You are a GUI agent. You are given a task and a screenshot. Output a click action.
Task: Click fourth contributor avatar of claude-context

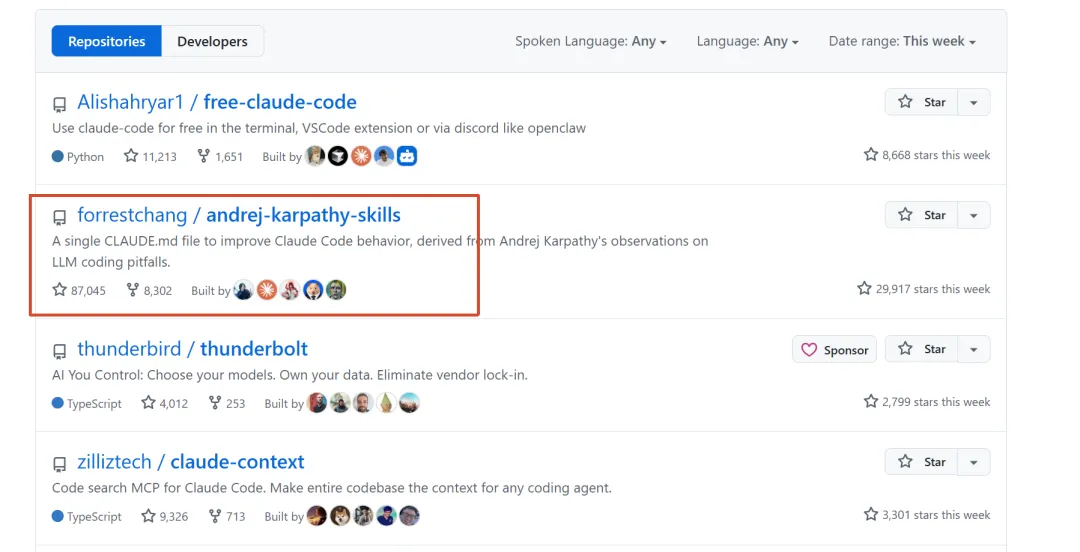pos(386,515)
